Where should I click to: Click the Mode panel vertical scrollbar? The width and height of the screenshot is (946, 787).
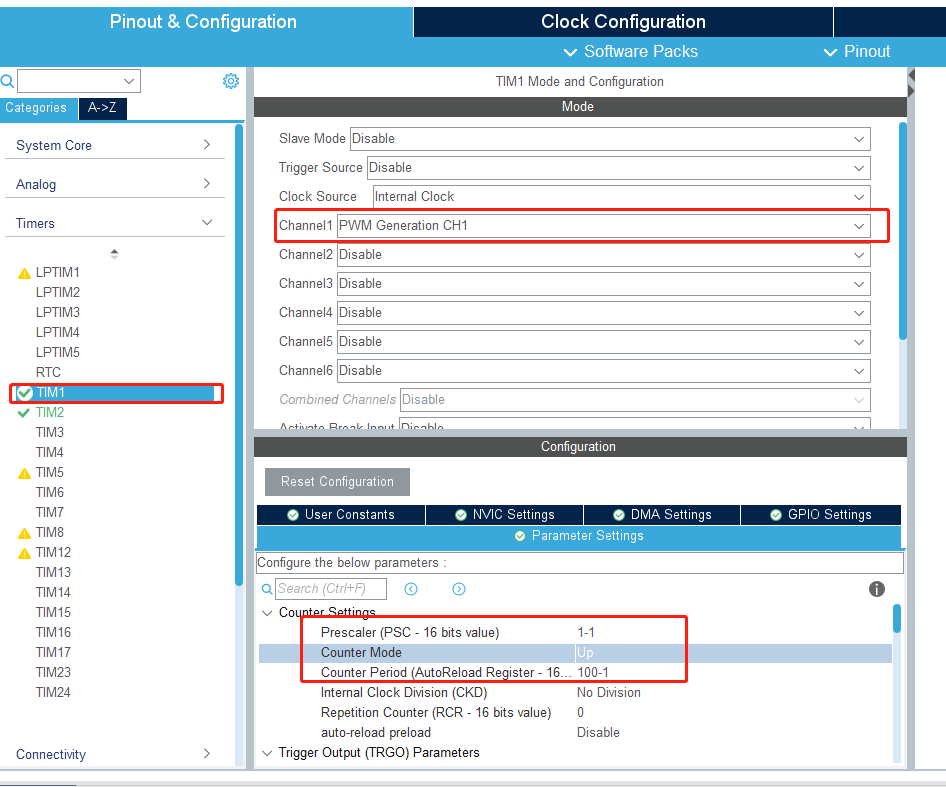tap(903, 232)
